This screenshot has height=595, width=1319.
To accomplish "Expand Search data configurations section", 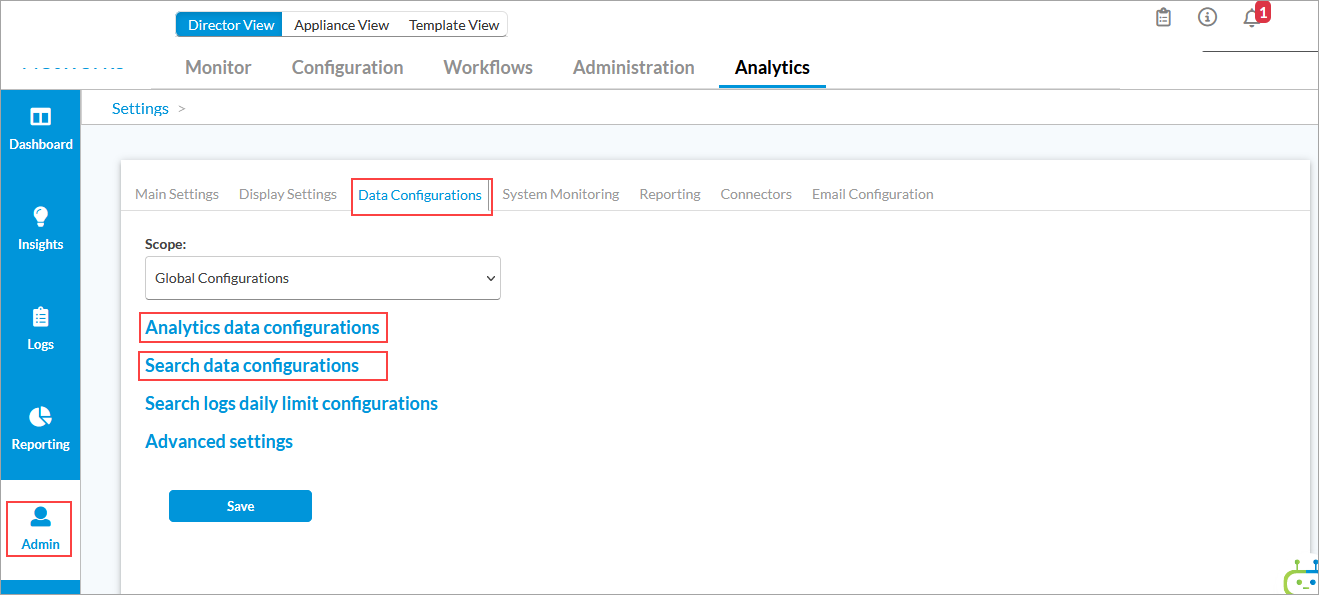I will pos(252,366).
